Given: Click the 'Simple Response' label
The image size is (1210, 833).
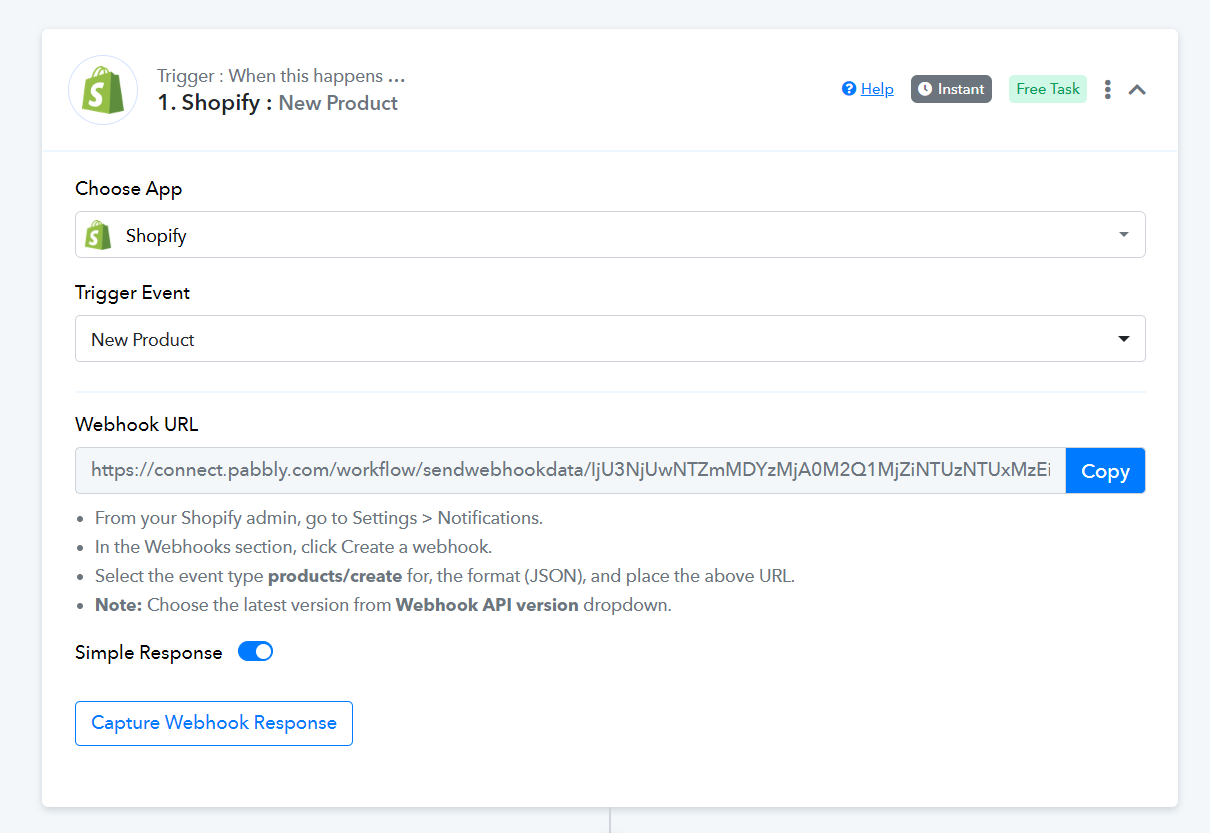Looking at the screenshot, I should tap(149, 652).
